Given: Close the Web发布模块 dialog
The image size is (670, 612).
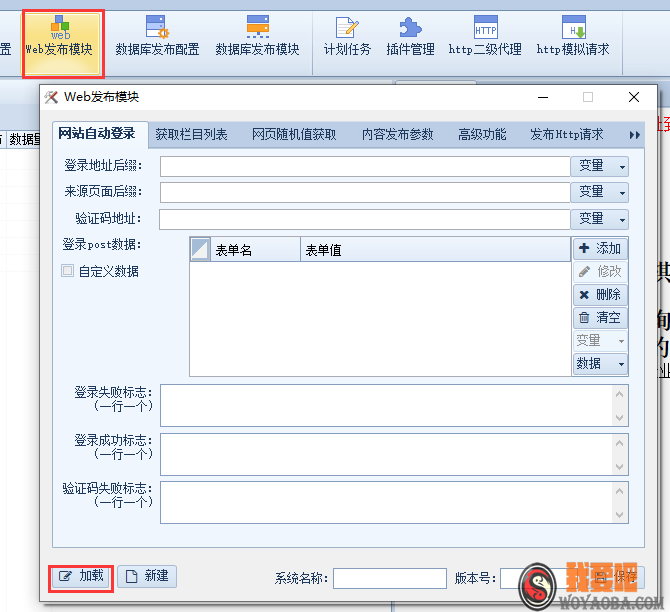Looking at the screenshot, I should 634,97.
